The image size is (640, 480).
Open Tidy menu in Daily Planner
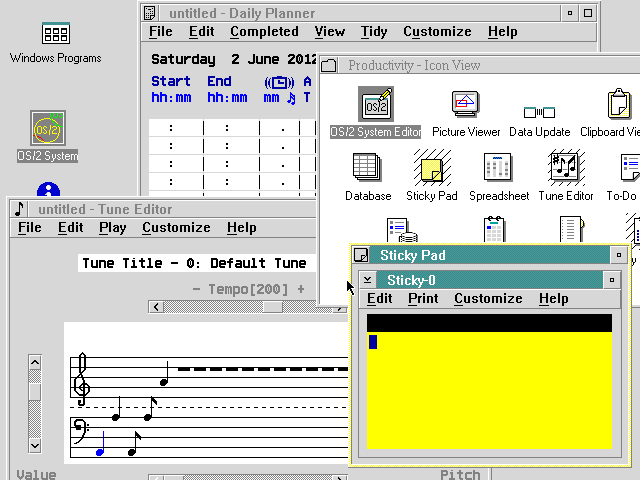pos(373,32)
